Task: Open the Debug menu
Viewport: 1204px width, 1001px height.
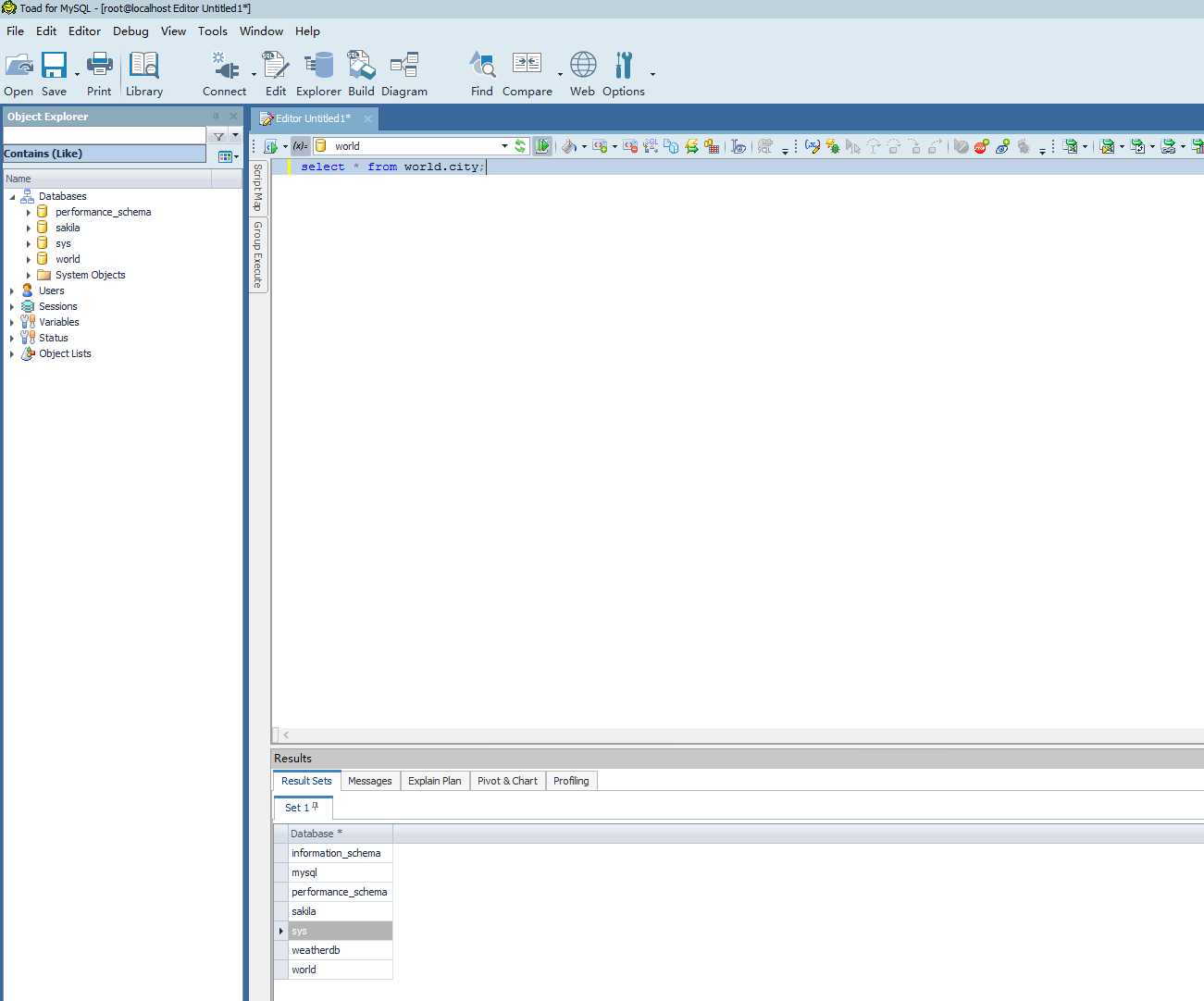Action: (x=130, y=31)
